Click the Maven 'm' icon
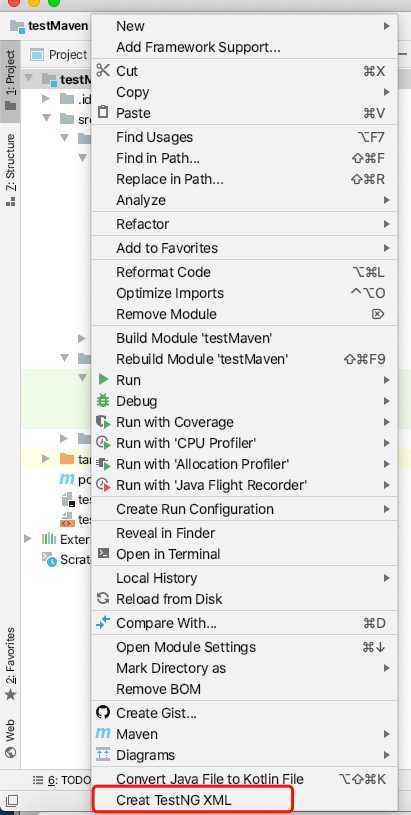 [x=103, y=733]
